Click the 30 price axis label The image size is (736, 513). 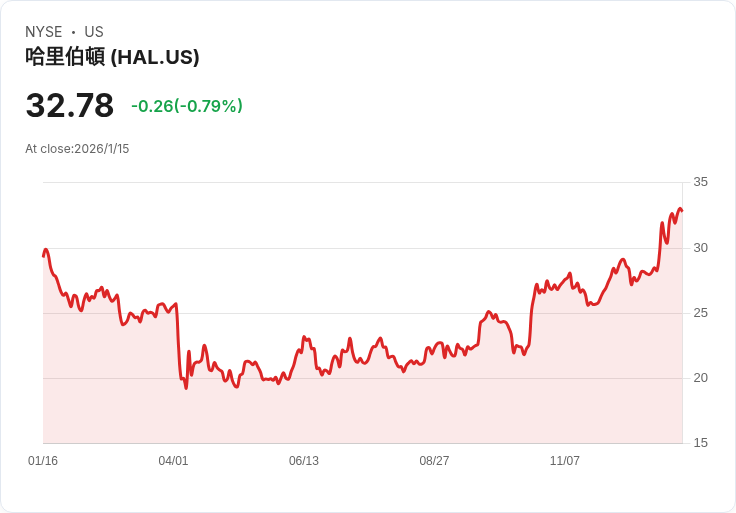[x=700, y=248]
